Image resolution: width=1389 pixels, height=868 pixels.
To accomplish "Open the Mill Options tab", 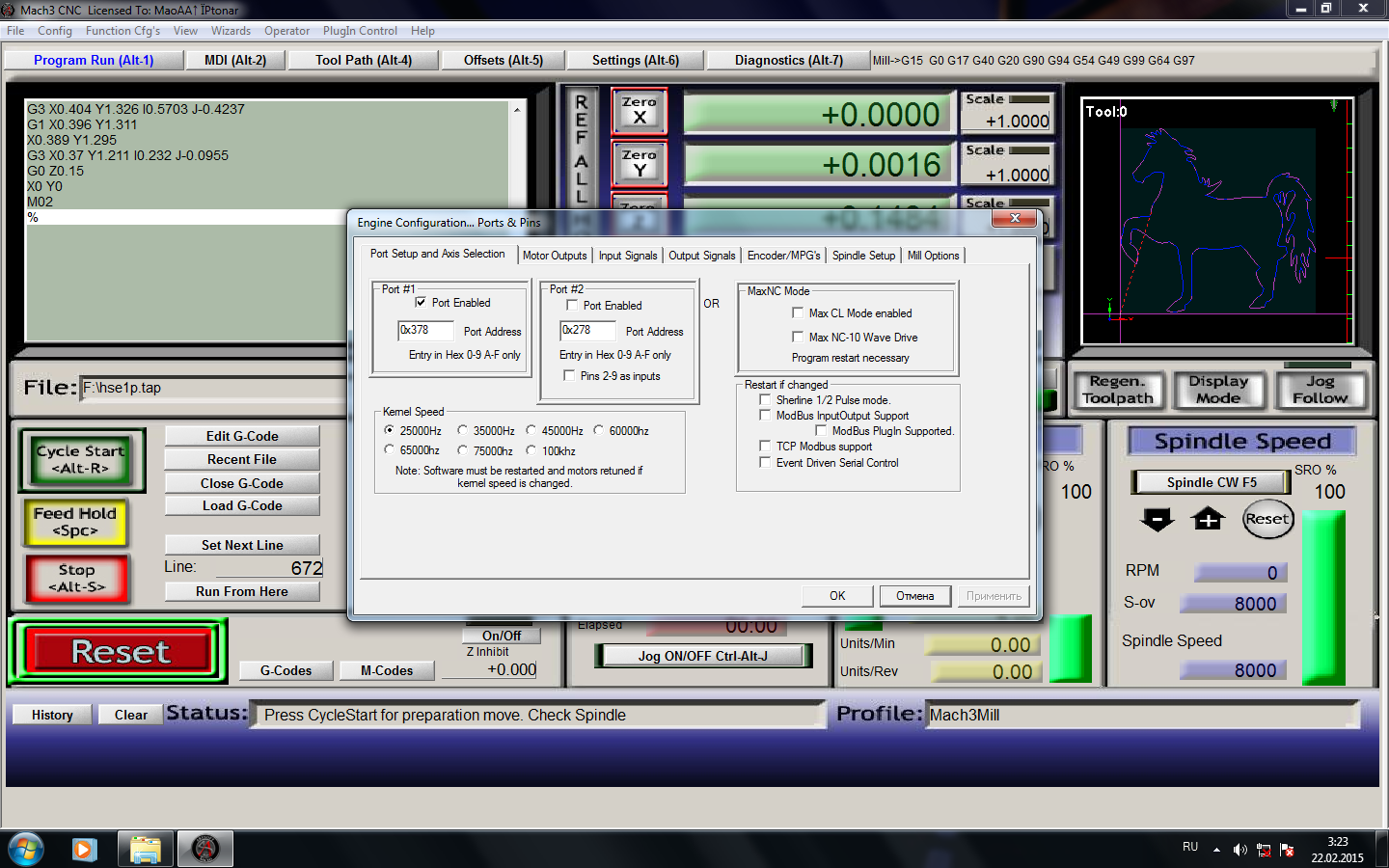I will click(933, 256).
